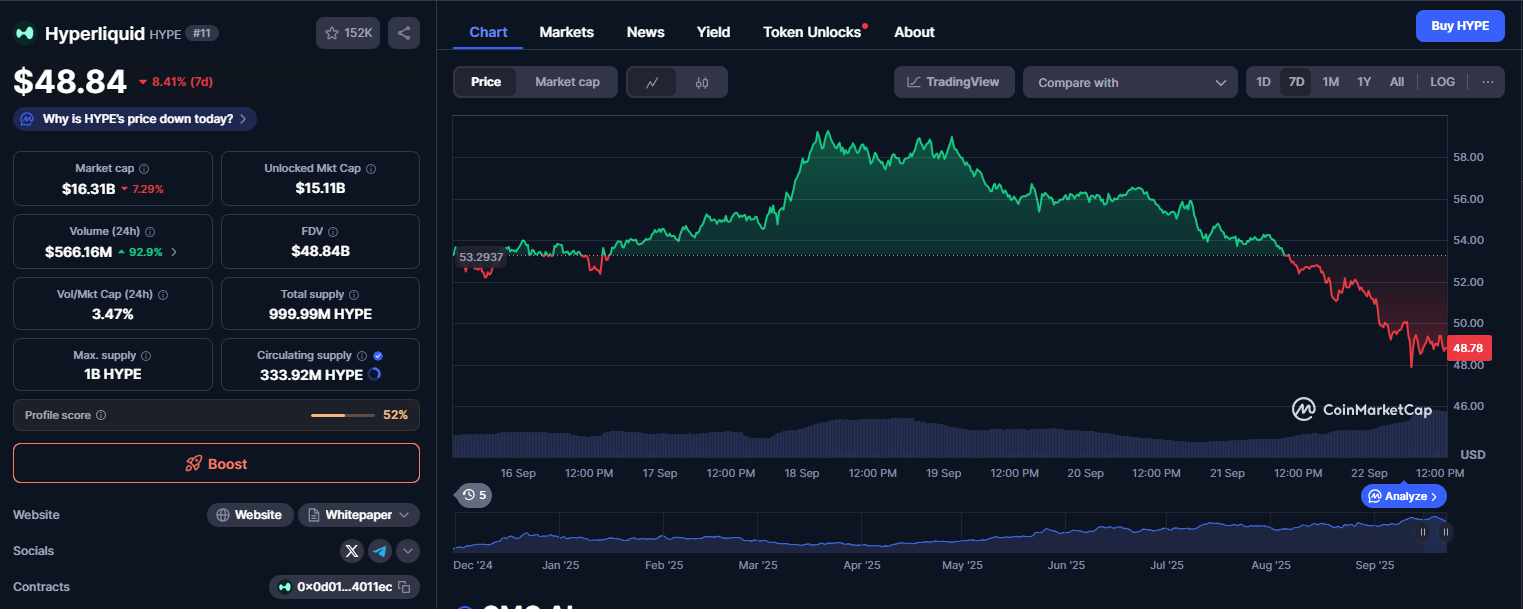Select the 1D time range

click(x=1263, y=82)
